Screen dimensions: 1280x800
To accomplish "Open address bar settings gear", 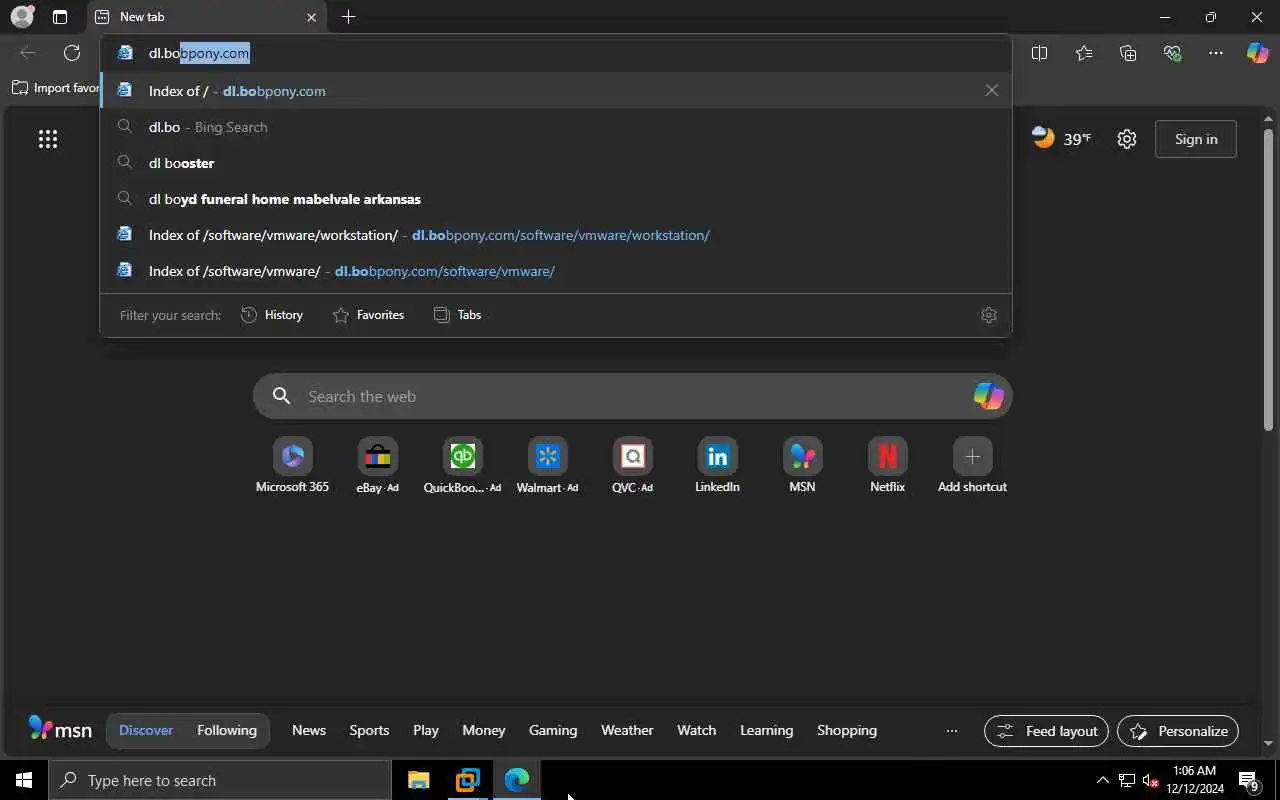I will [x=989, y=315].
